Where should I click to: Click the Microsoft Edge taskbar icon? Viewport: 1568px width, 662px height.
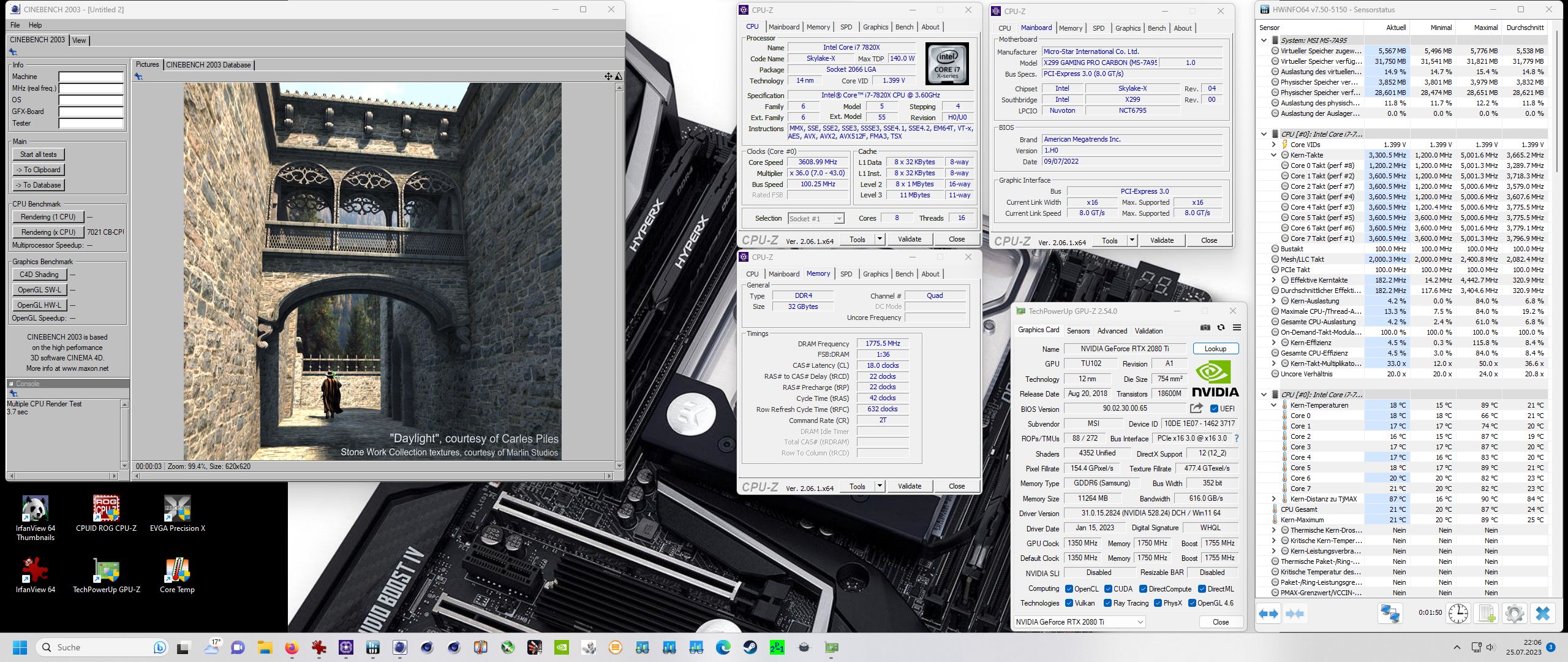click(x=723, y=647)
